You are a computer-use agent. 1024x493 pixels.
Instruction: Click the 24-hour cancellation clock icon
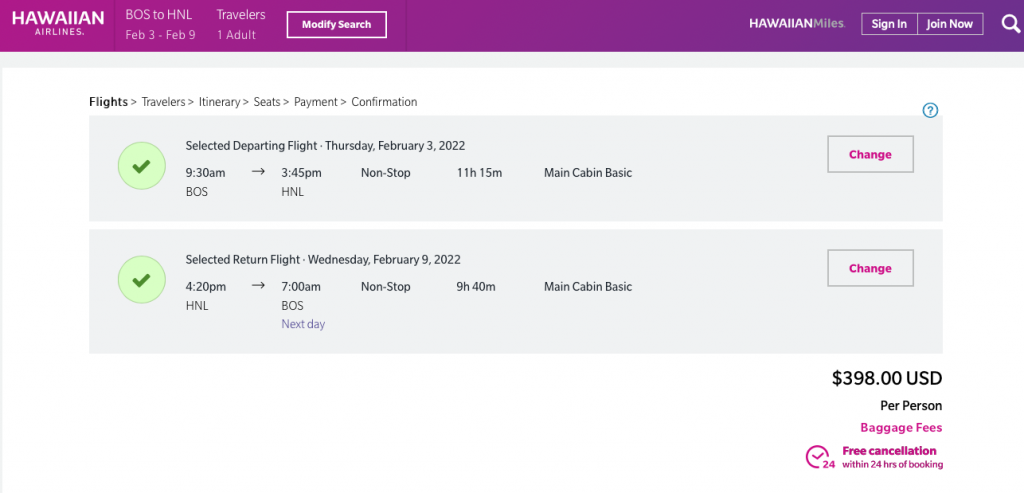pyautogui.click(x=818, y=457)
